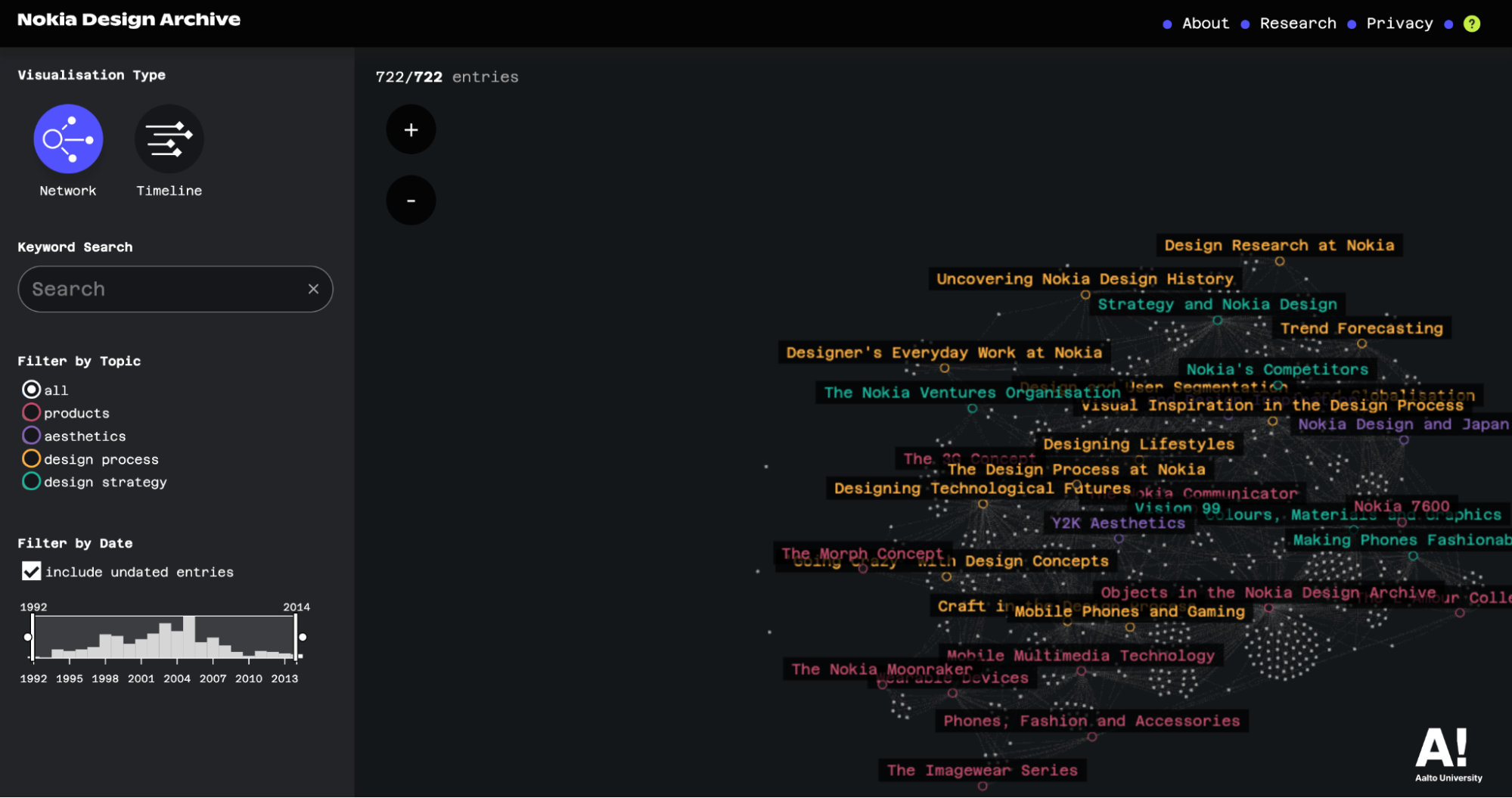Choose the 'design process' topic filter
The image size is (1512, 798).
(x=31, y=459)
